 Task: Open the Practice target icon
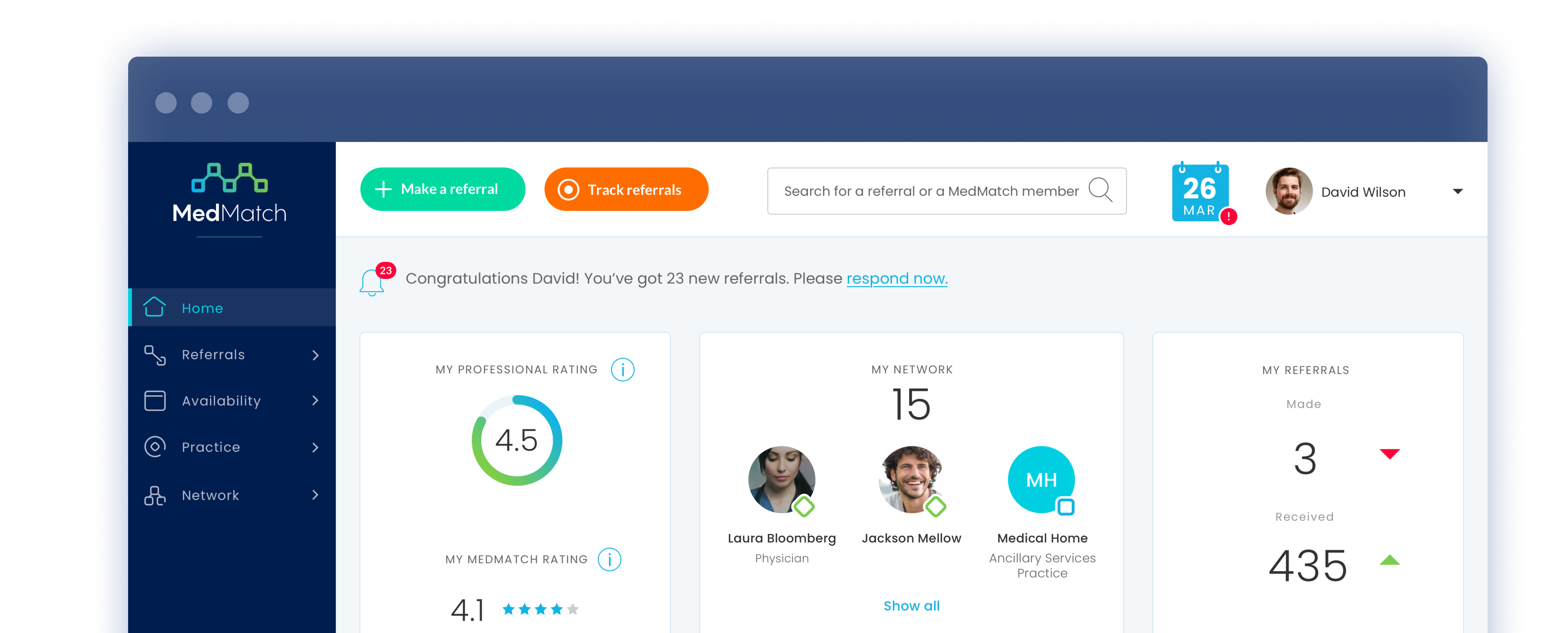154,447
